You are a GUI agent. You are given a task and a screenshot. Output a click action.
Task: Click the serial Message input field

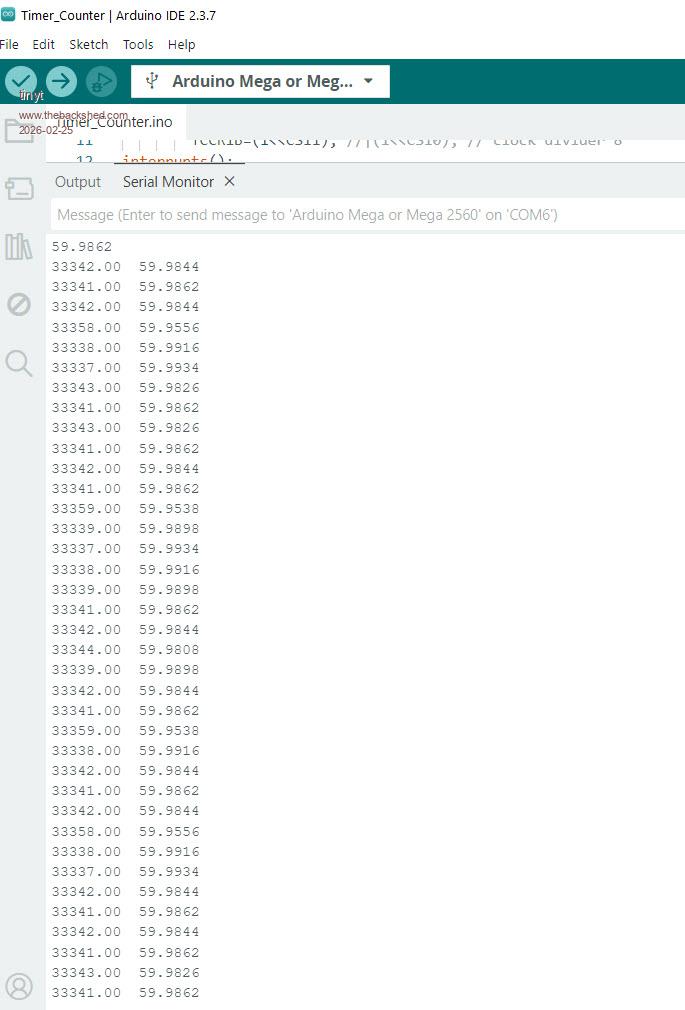coord(366,215)
